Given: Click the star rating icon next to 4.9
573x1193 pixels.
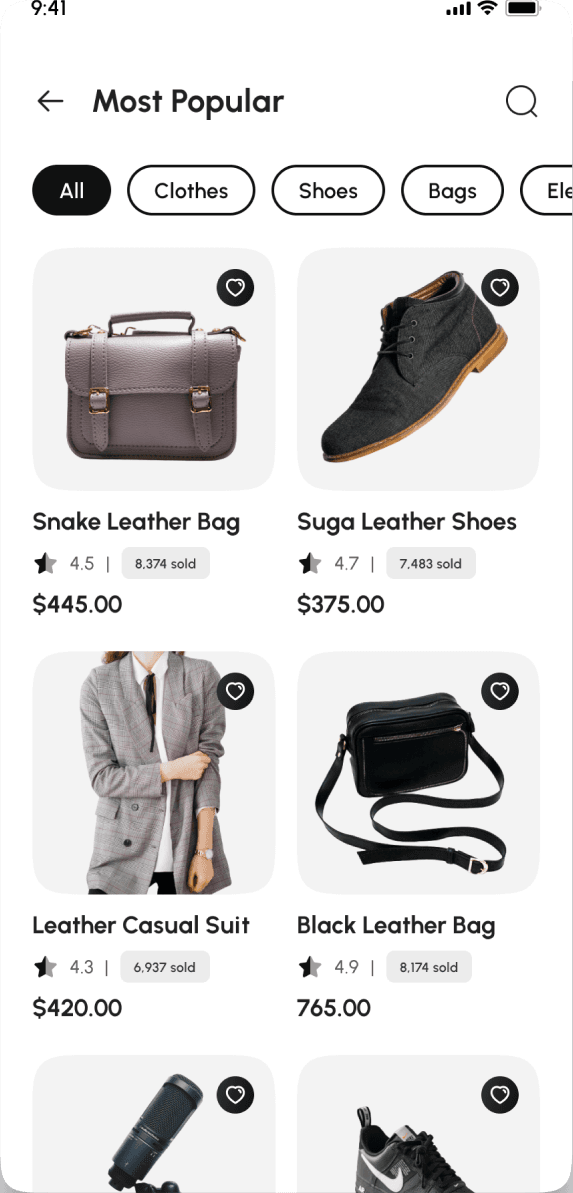Looking at the screenshot, I should click(x=310, y=967).
